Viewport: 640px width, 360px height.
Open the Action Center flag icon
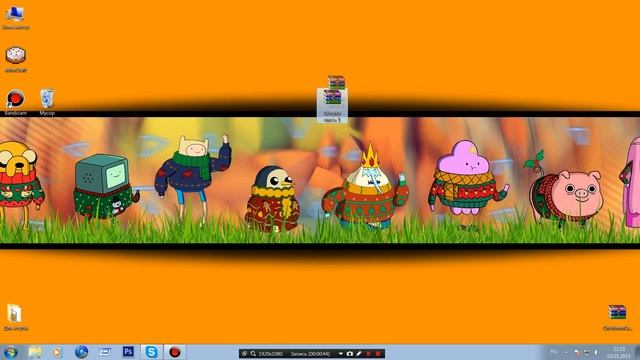coord(577,352)
